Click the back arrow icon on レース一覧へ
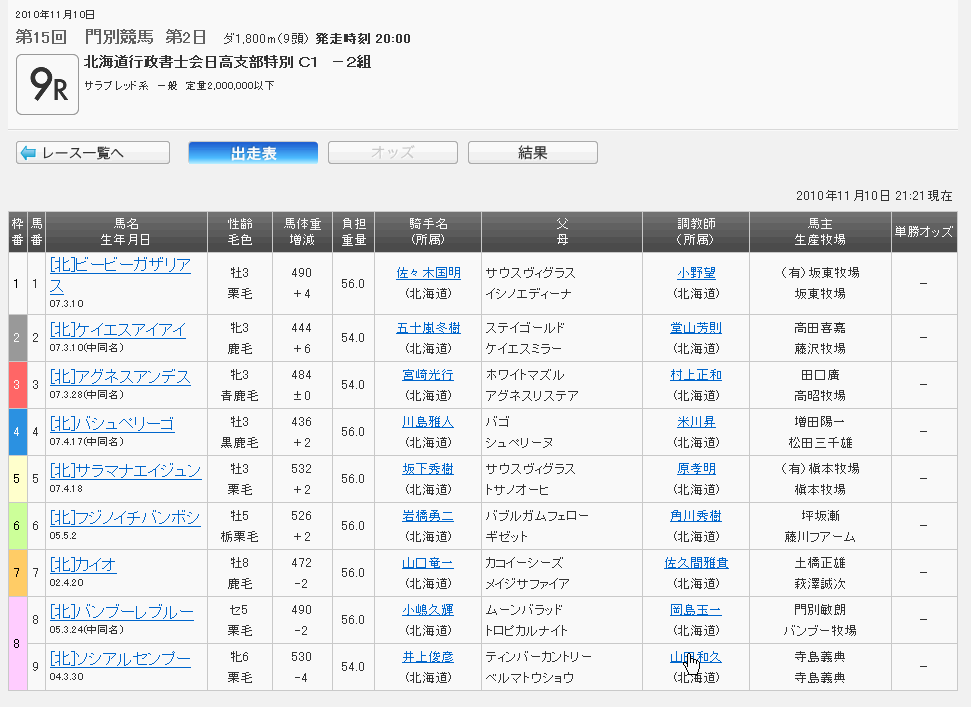The image size is (971, 707). [x=28, y=153]
